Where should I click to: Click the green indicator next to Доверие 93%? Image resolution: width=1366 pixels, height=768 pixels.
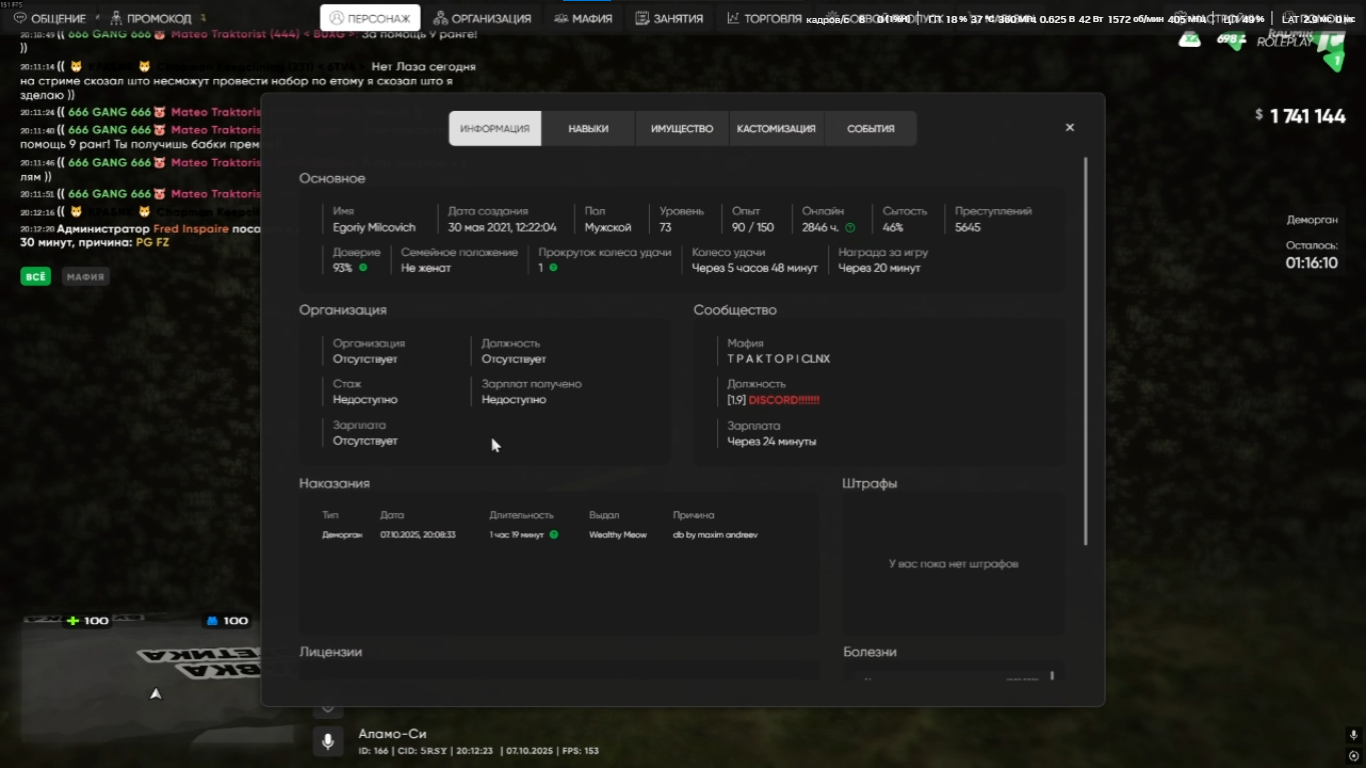coord(363,268)
